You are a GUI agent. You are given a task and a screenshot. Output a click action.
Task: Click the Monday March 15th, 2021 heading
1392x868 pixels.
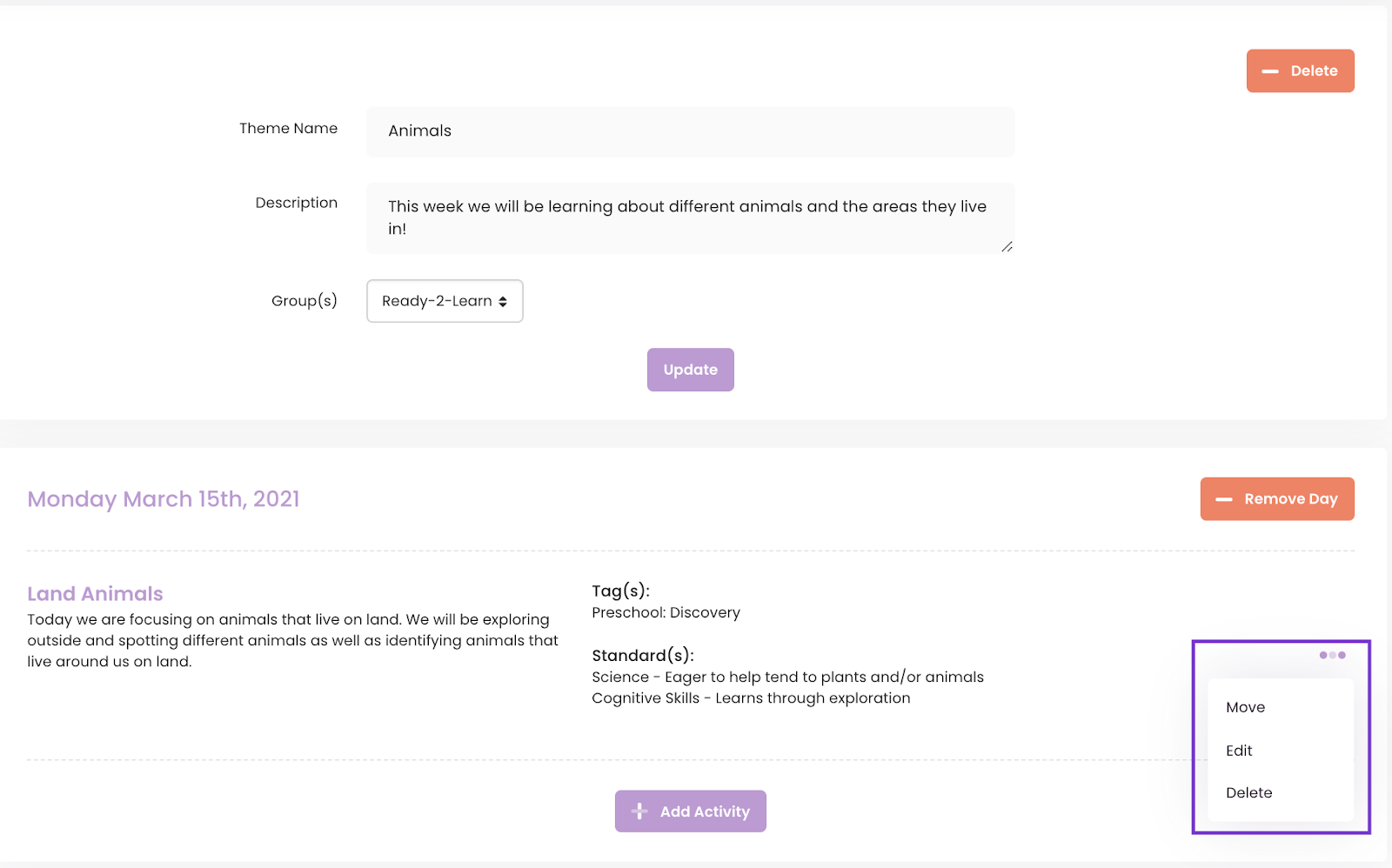[x=164, y=499]
